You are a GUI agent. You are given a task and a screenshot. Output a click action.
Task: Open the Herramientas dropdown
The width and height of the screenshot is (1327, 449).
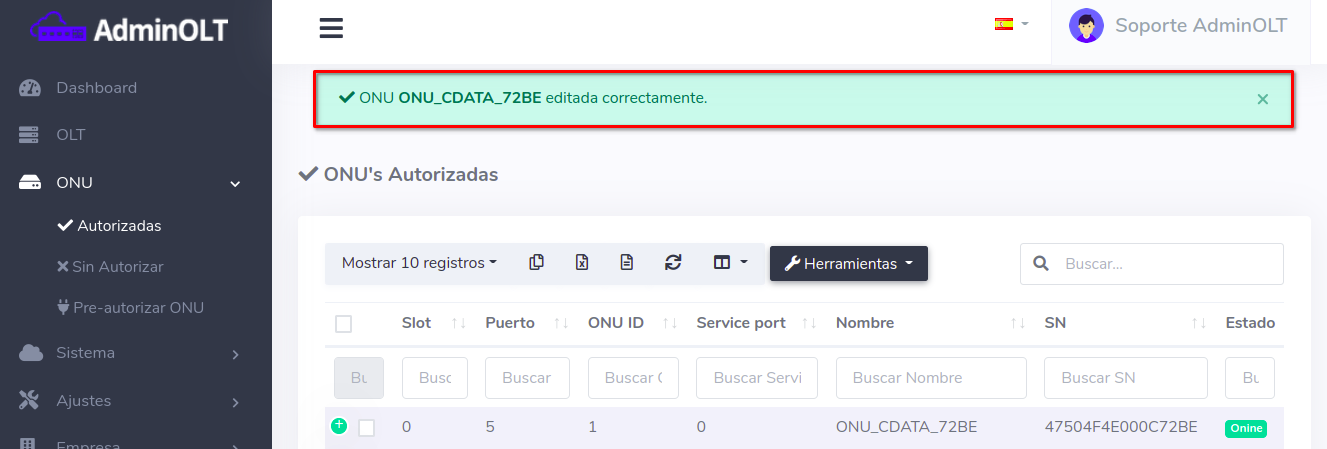[848, 264]
